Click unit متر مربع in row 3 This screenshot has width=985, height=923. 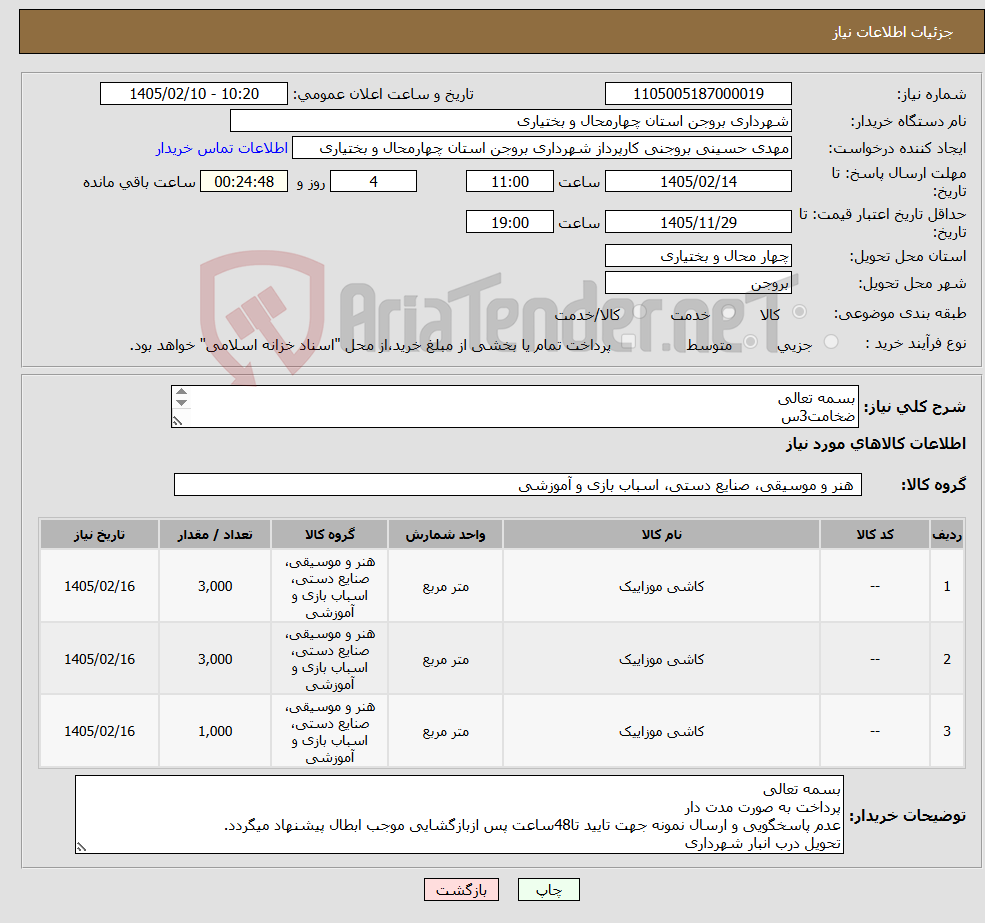(445, 731)
